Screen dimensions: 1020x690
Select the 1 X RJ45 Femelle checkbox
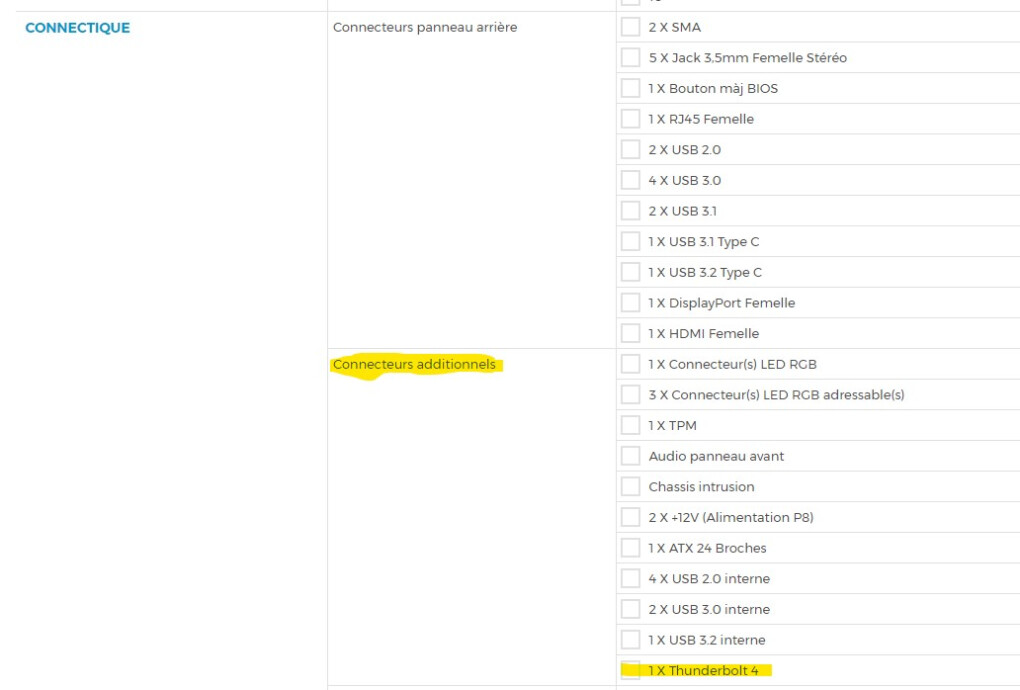630,118
